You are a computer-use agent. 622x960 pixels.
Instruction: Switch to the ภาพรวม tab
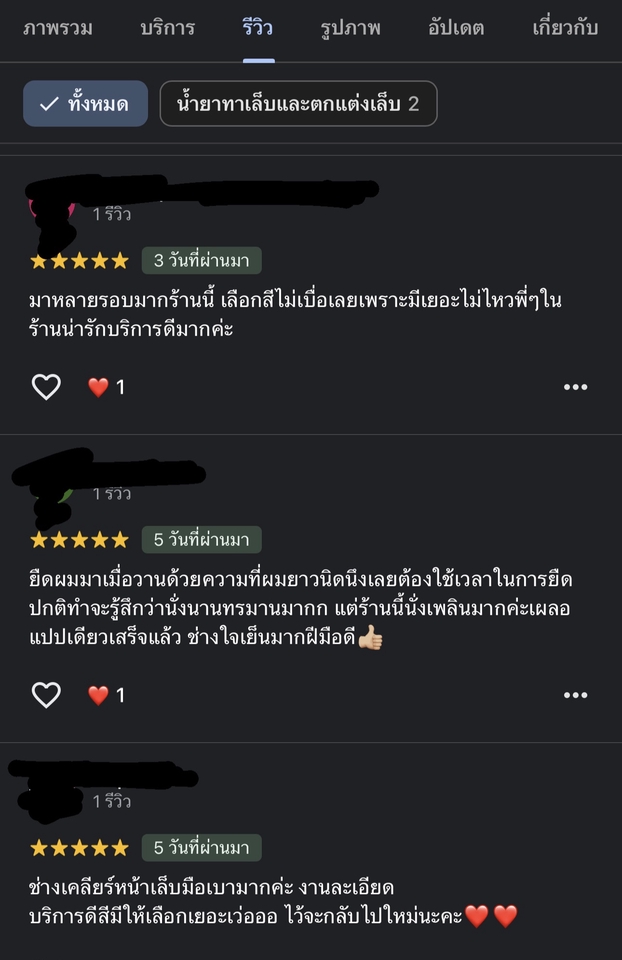pos(58,28)
